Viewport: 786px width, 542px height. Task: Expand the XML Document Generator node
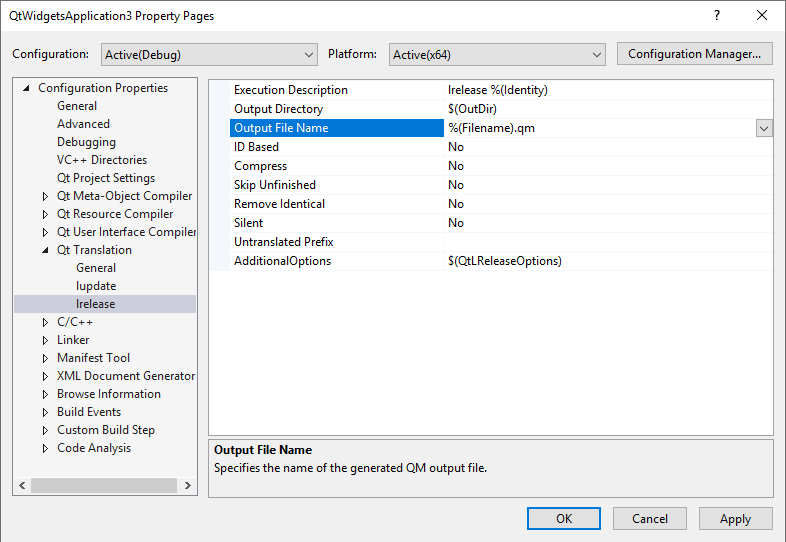point(45,377)
